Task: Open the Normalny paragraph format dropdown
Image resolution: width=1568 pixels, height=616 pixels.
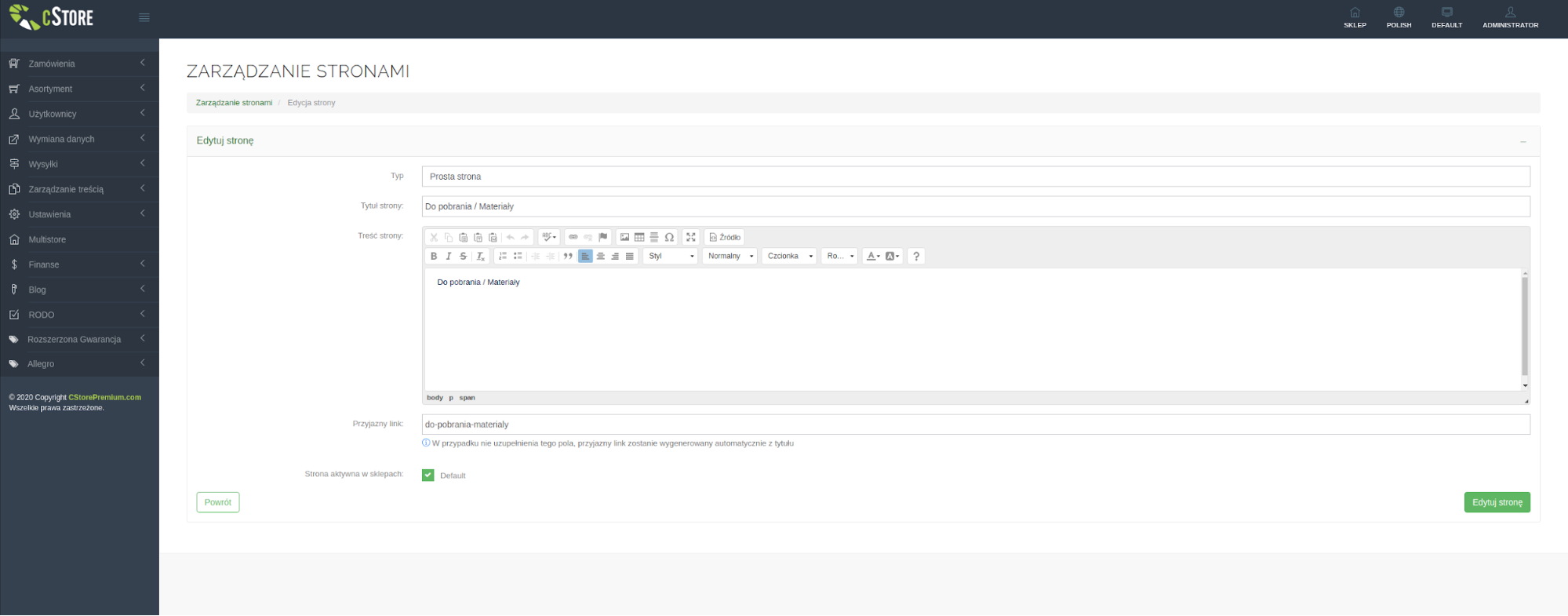Action: click(729, 256)
